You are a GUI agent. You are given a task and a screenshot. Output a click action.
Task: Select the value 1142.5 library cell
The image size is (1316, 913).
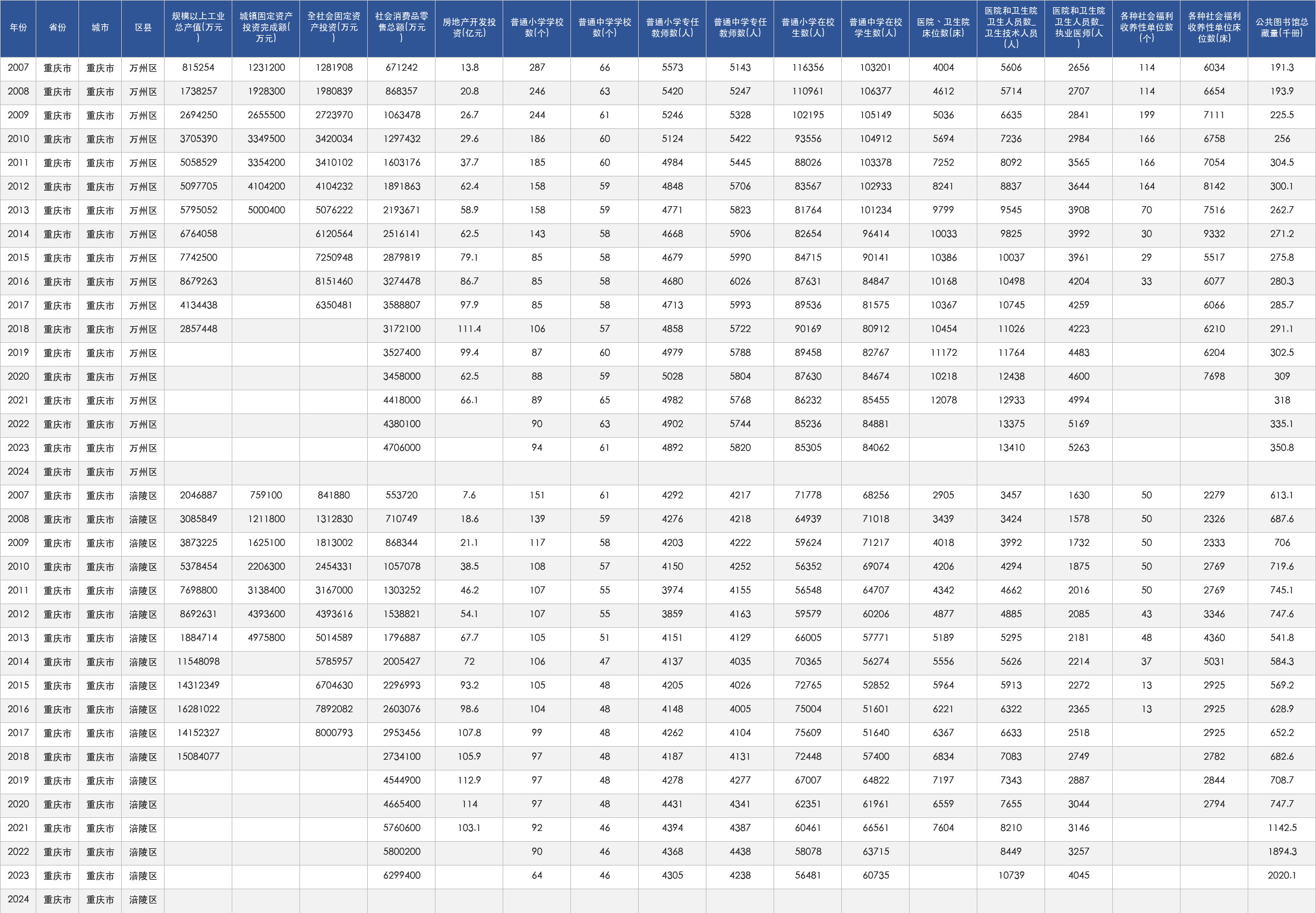[1282, 828]
